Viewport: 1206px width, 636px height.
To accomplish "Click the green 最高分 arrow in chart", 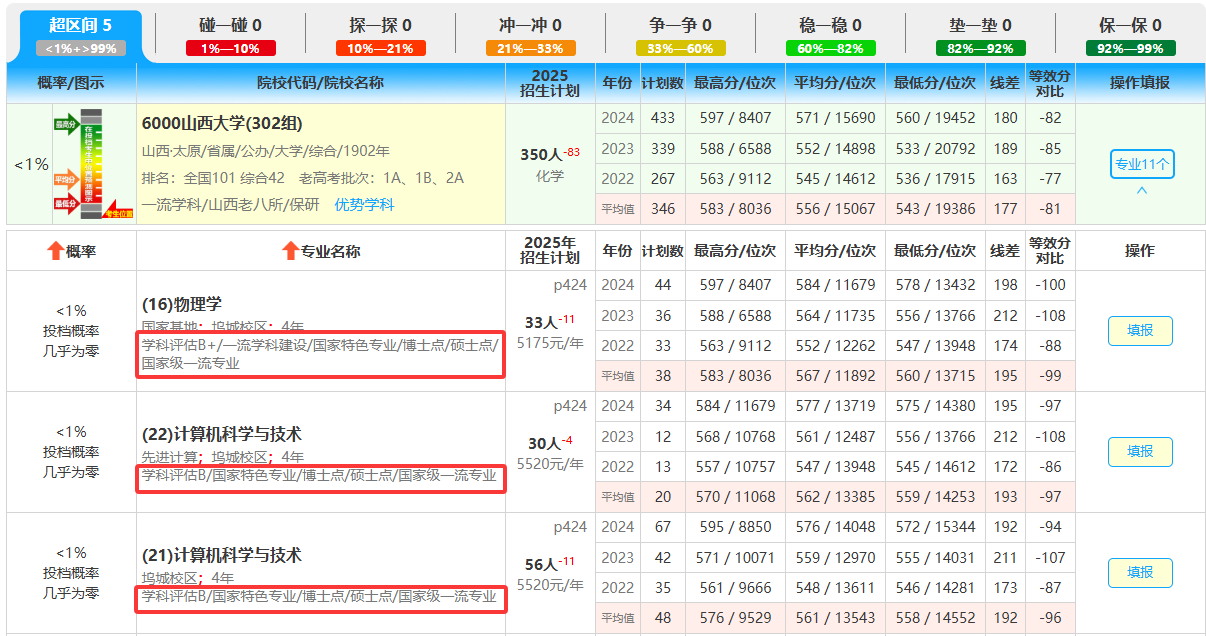I will 66,123.
